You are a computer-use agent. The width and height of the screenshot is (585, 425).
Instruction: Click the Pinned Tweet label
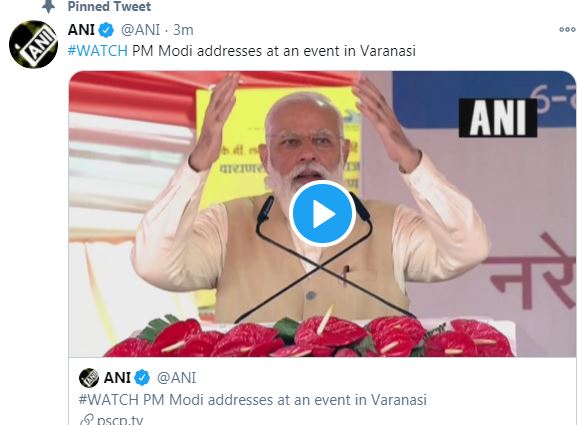point(109,6)
